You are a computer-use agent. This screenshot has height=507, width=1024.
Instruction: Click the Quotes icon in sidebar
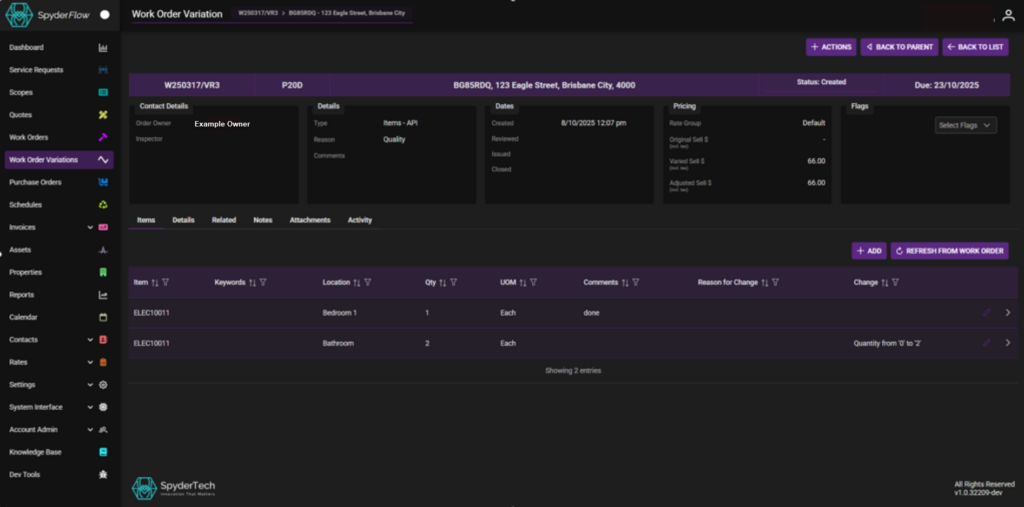[x=103, y=115]
